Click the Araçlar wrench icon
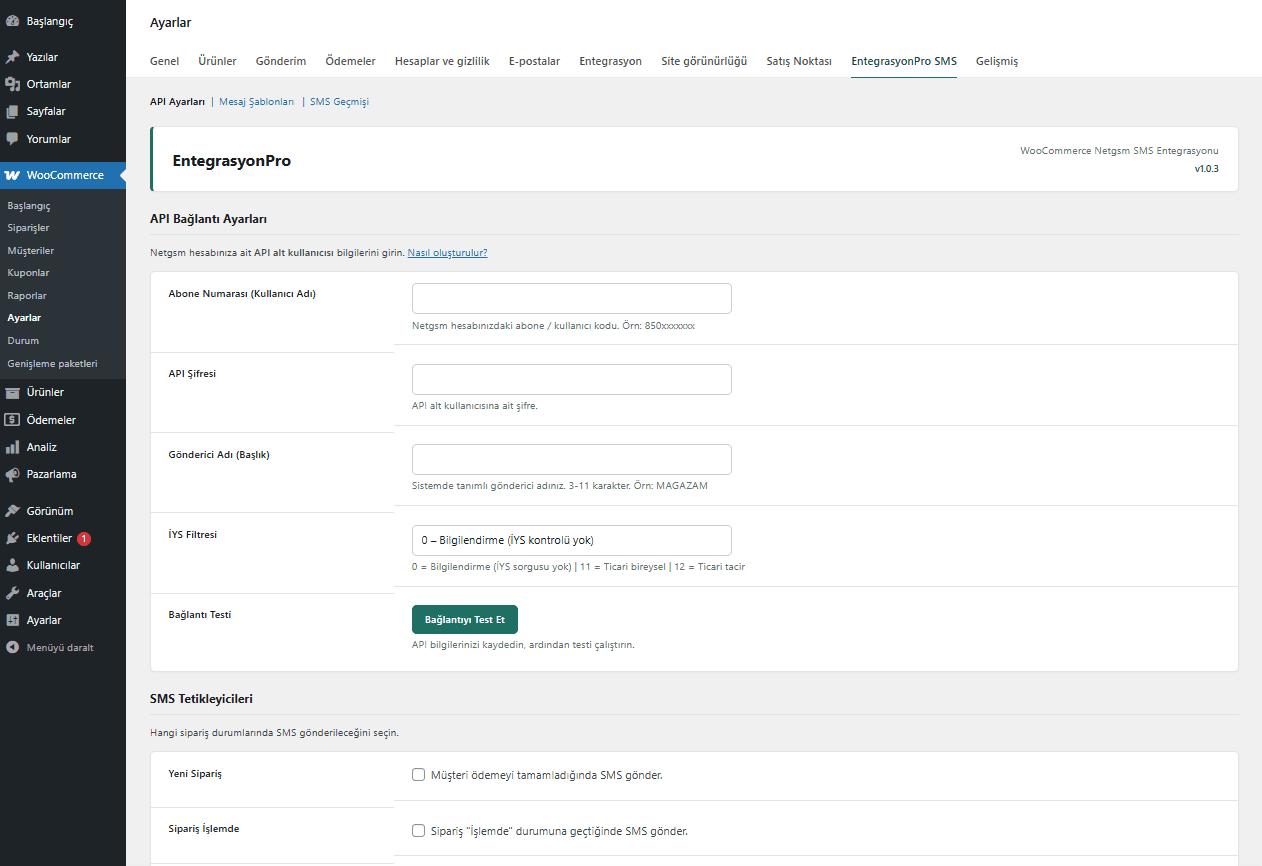The width and height of the screenshot is (1262, 866). 12,593
